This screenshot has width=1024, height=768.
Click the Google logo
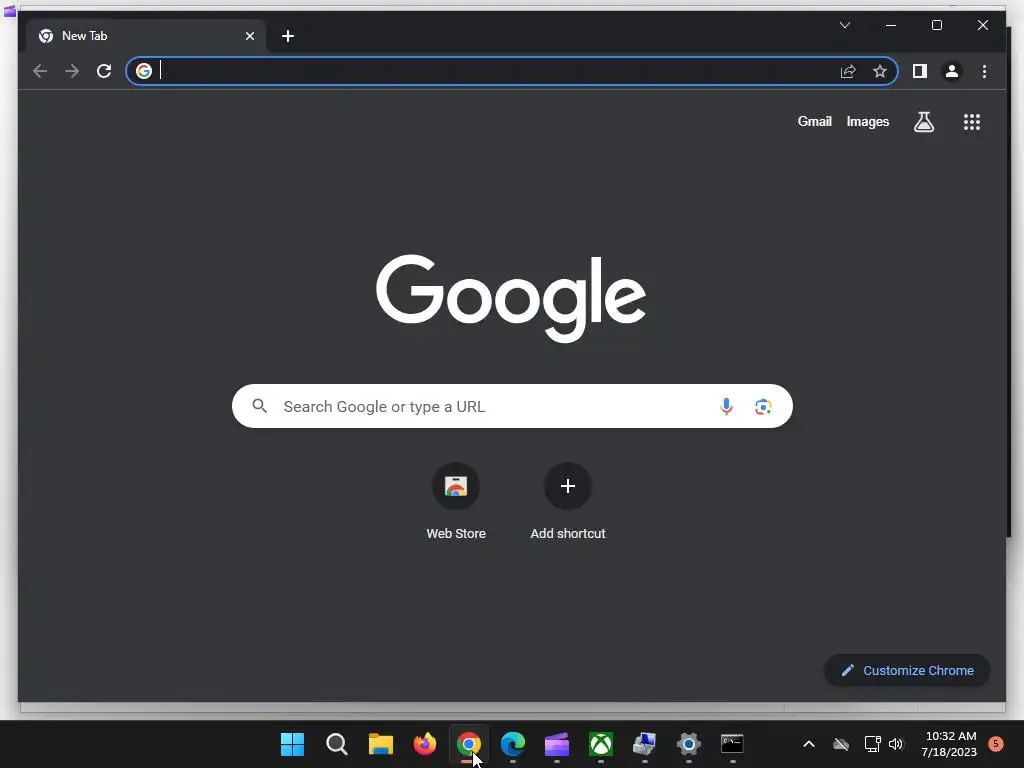pos(511,298)
